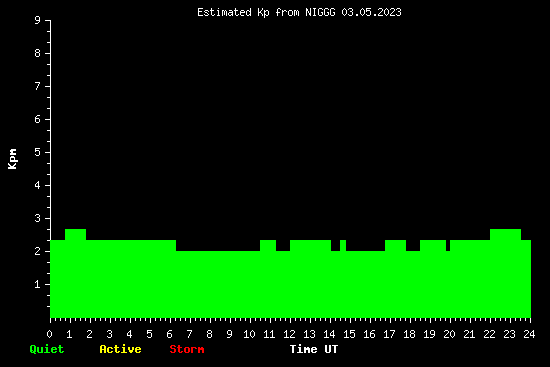Click the 24 hour tick label
This screenshot has height=367, width=550.
click(x=529, y=334)
